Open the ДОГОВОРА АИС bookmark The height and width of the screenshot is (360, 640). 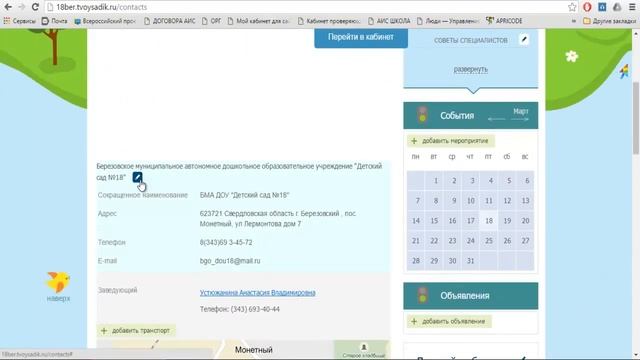(169, 21)
